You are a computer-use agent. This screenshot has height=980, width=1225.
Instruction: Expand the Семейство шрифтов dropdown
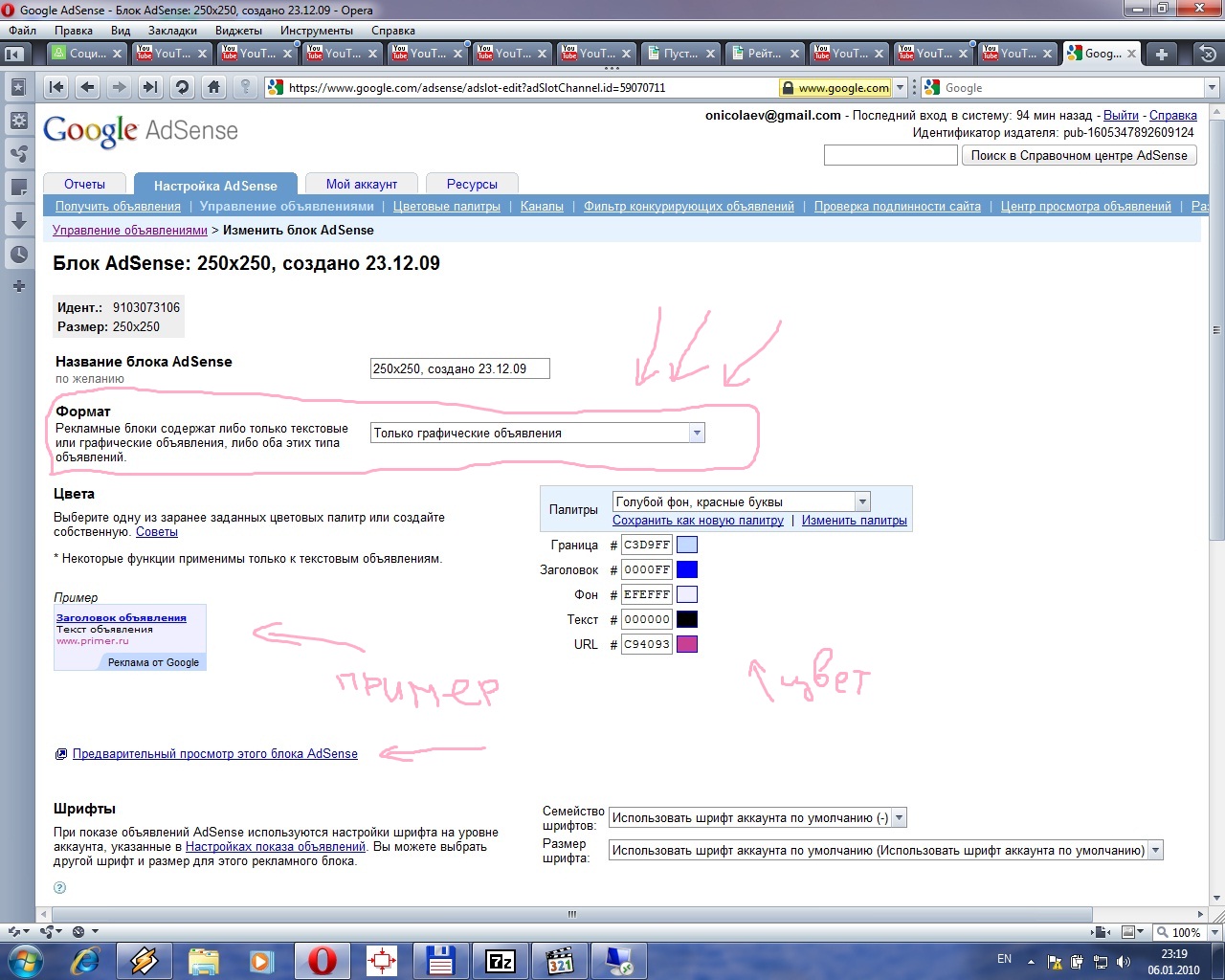click(899, 818)
